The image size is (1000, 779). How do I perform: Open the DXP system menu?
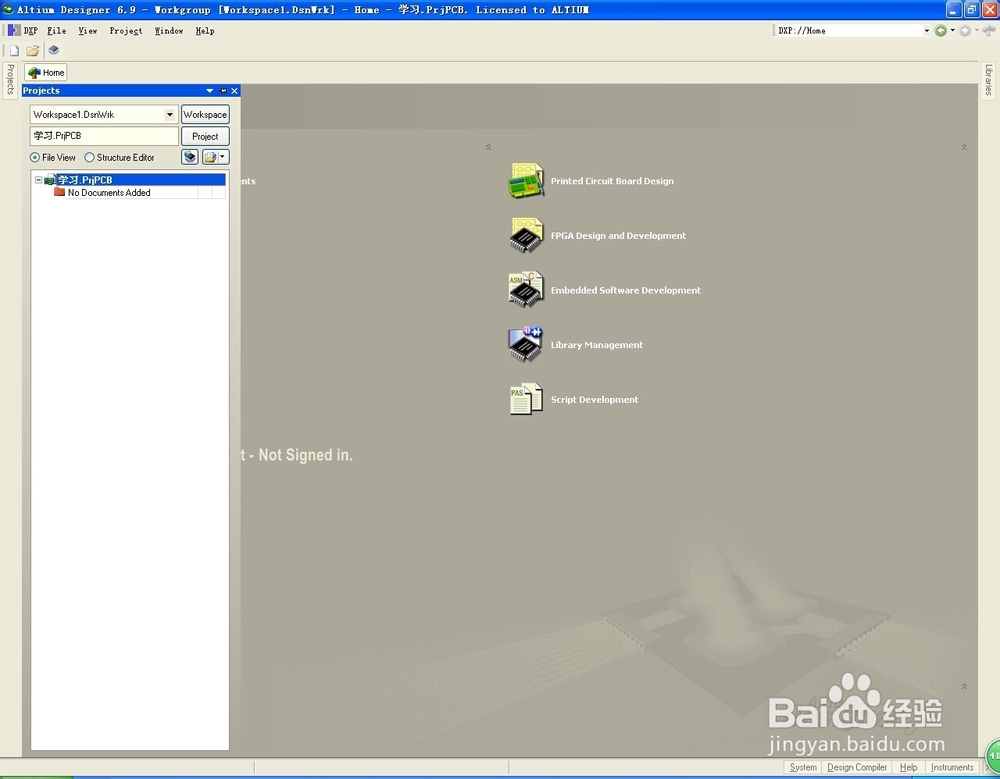23,31
